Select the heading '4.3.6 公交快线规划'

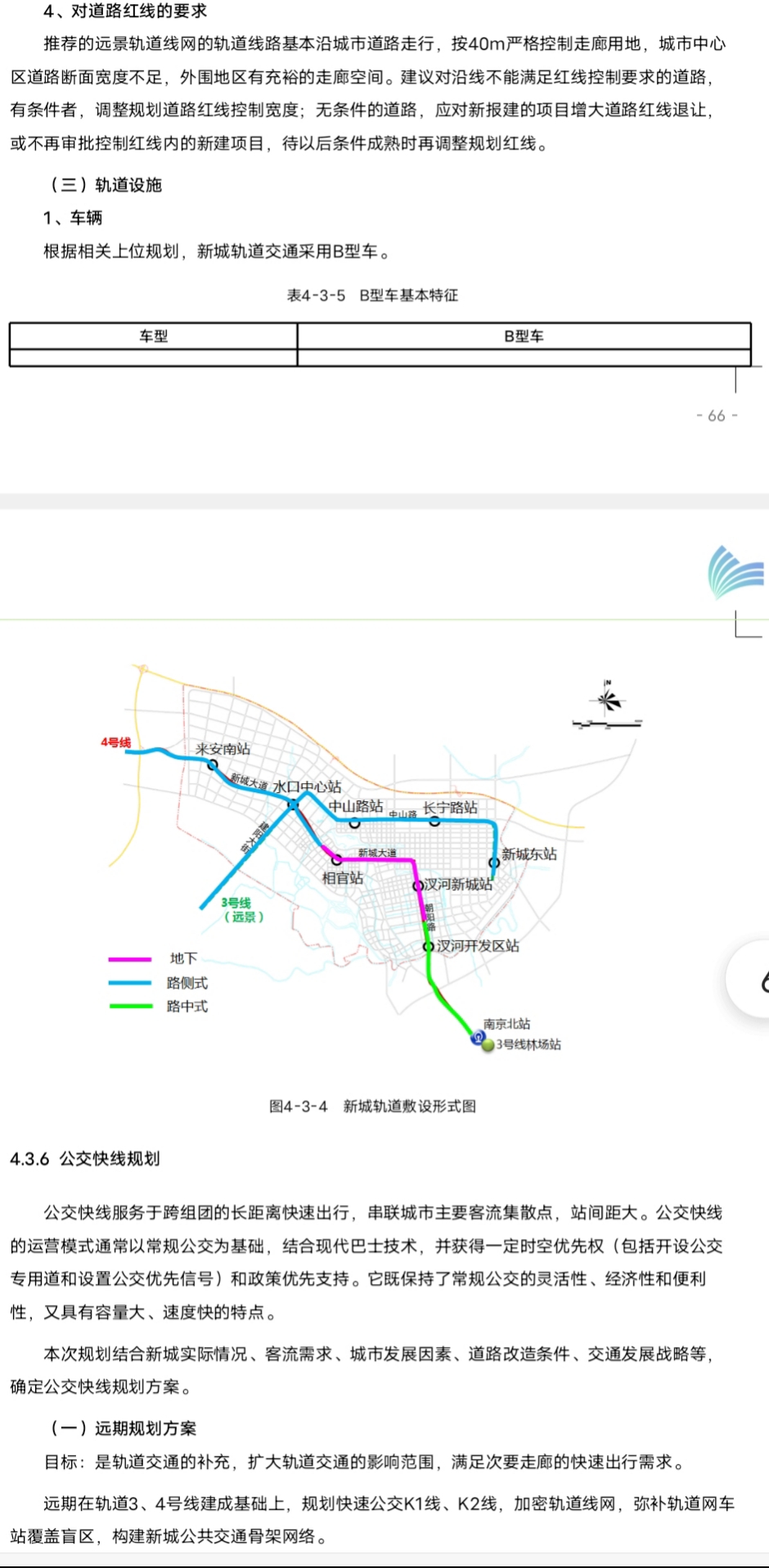coord(85,1159)
